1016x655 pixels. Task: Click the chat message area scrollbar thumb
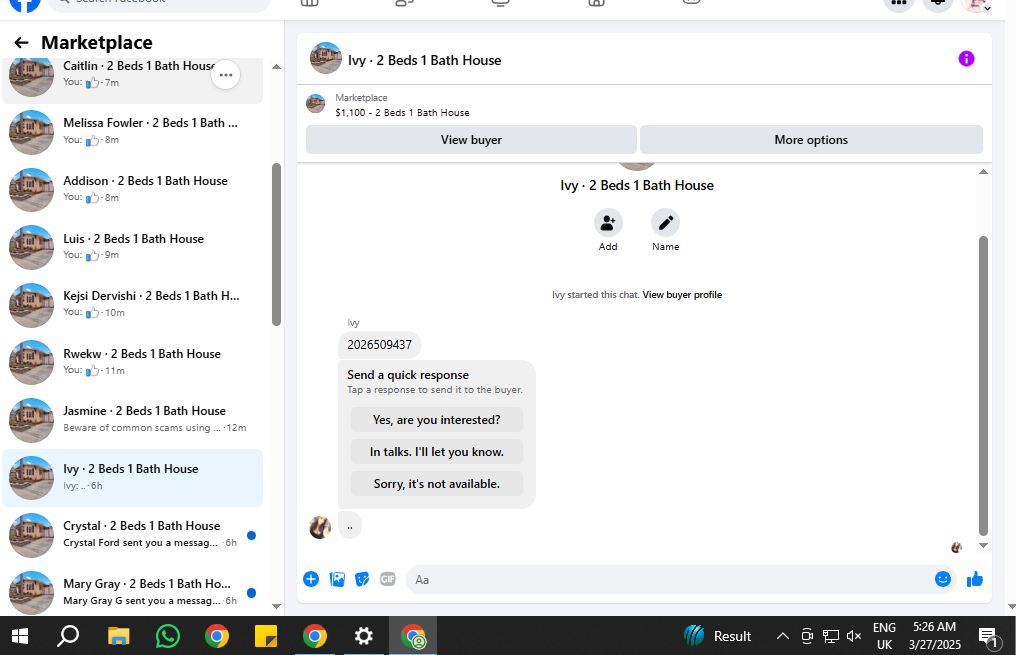pos(983,385)
